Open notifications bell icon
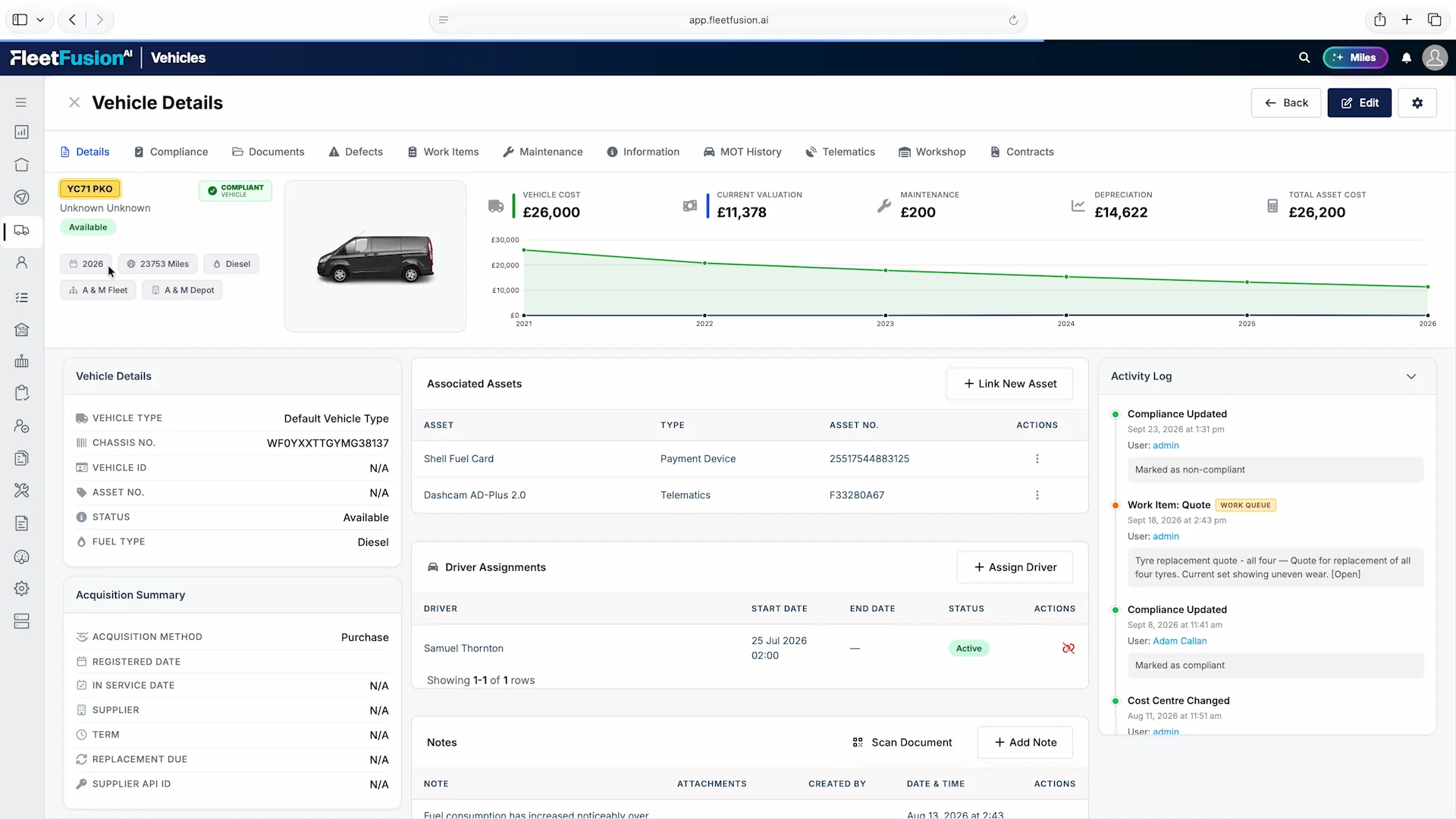Image resolution: width=1456 pixels, height=819 pixels. pos(1407,58)
